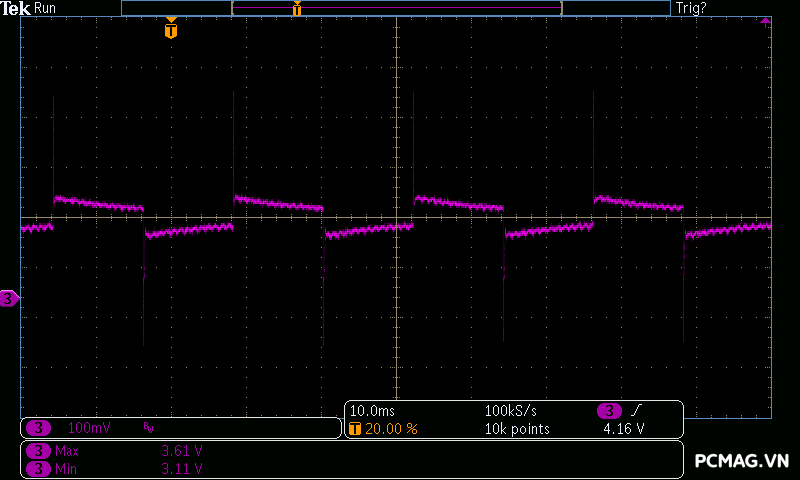Select the 100mV vertical scale readout
The image size is (800, 480).
pyautogui.click(x=88, y=428)
